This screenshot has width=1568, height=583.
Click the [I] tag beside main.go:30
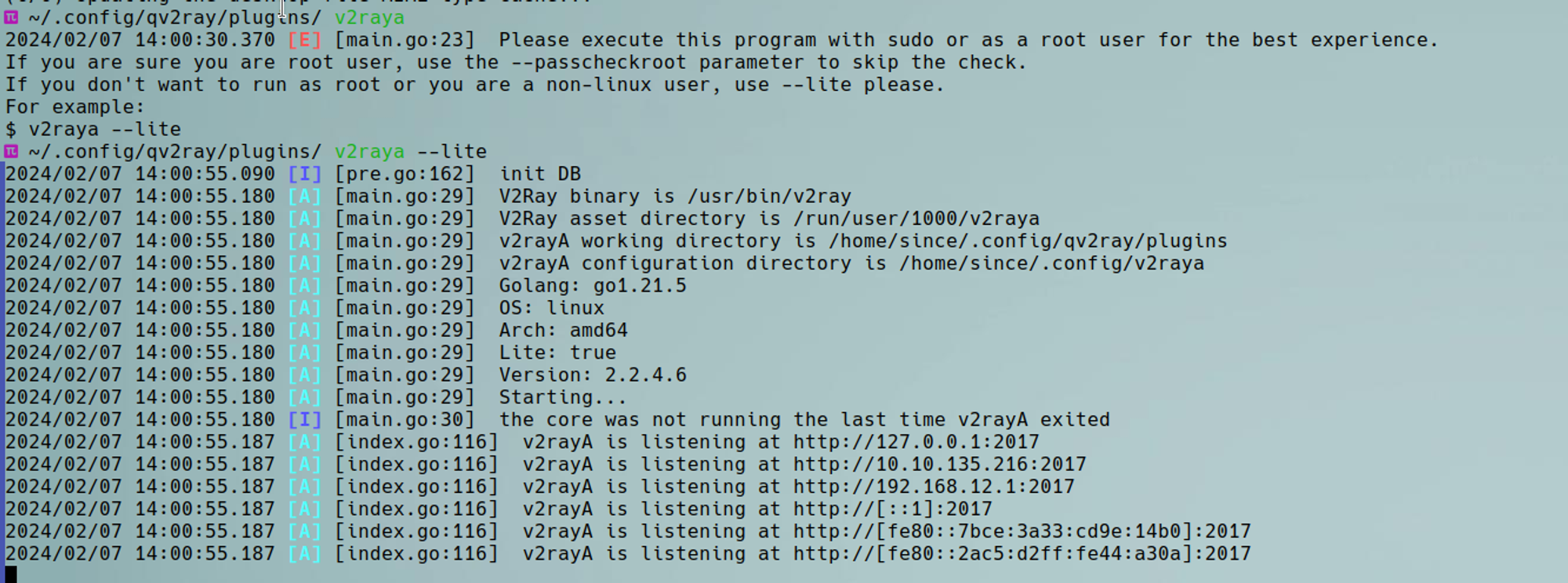[x=304, y=420]
